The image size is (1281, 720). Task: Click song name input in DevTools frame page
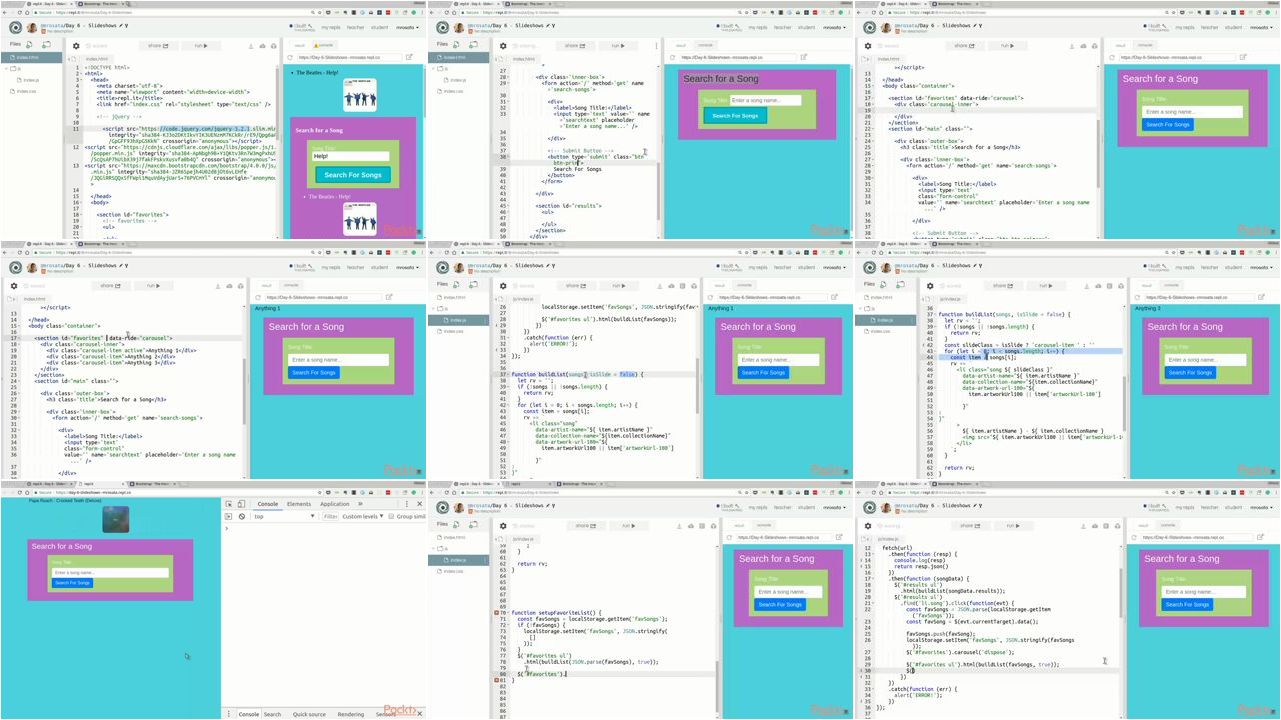pos(110,572)
